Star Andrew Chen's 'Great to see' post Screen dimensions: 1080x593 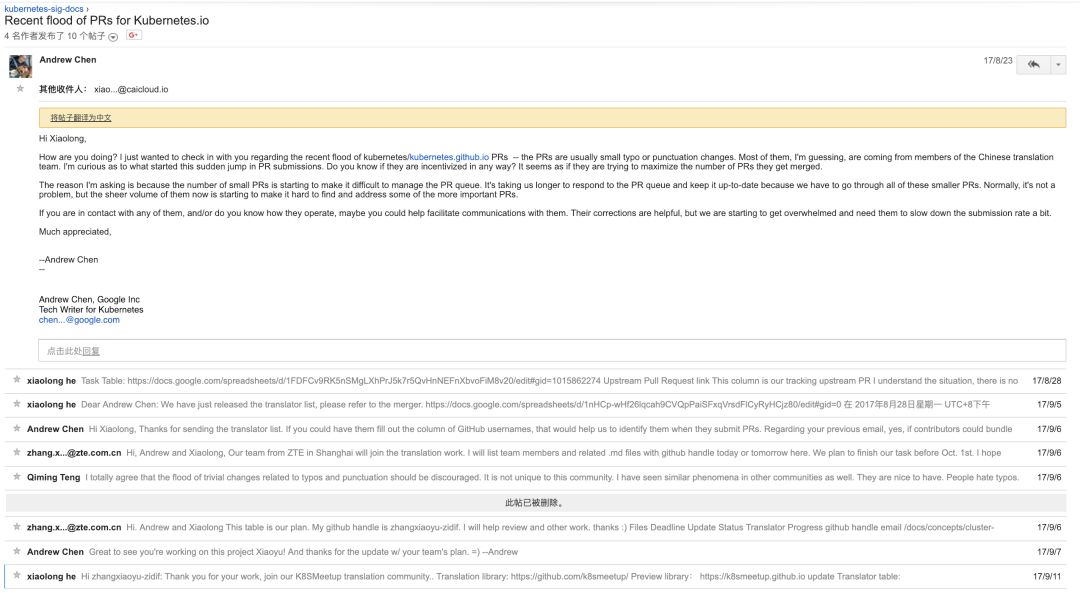[x=17, y=551]
